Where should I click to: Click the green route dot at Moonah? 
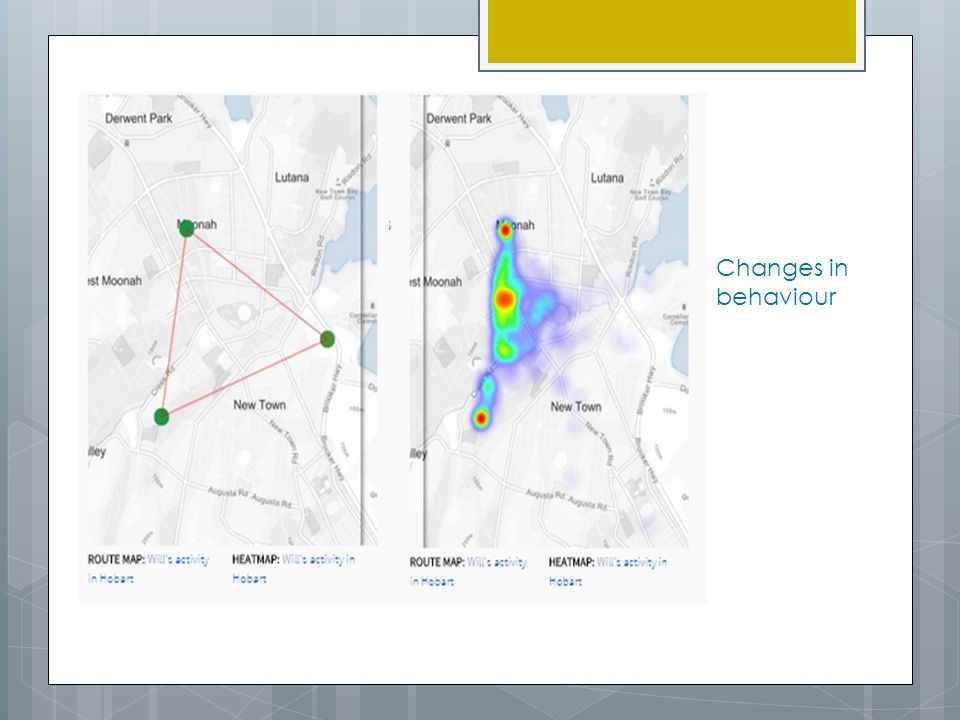pyautogui.click(x=187, y=229)
